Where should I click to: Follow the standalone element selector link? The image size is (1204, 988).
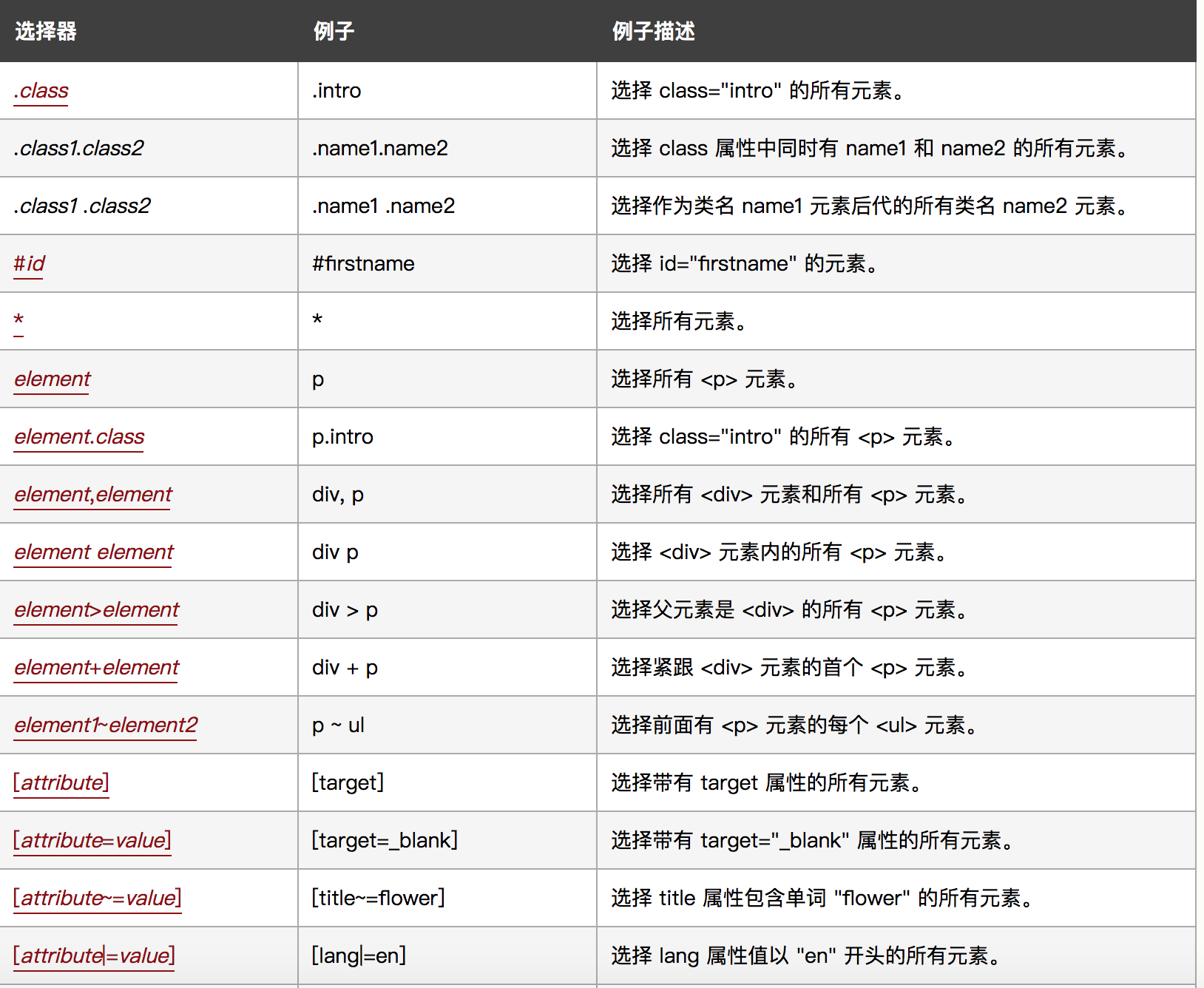click(x=52, y=379)
